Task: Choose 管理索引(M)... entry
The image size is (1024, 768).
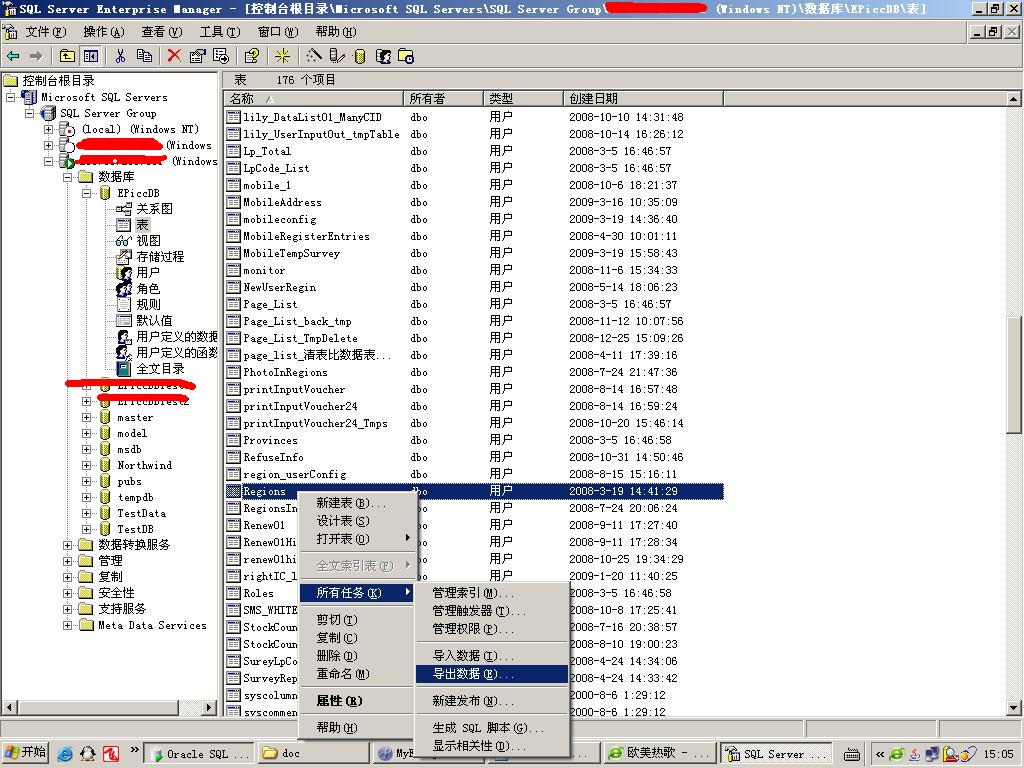Action: (x=491, y=593)
